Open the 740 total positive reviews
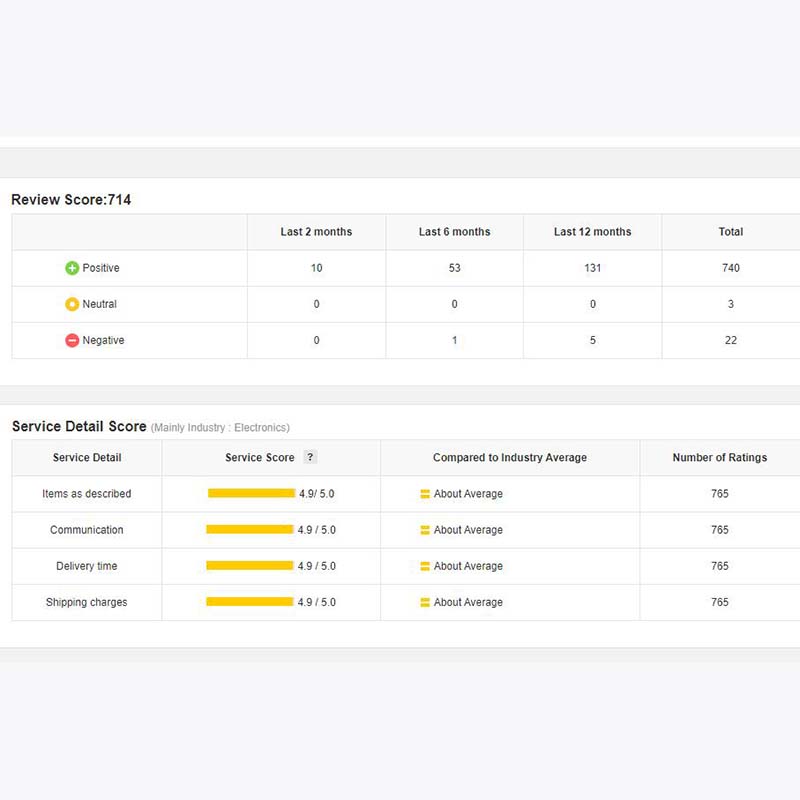The height and width of the screenshot is (800, 800). coord(730,268)
